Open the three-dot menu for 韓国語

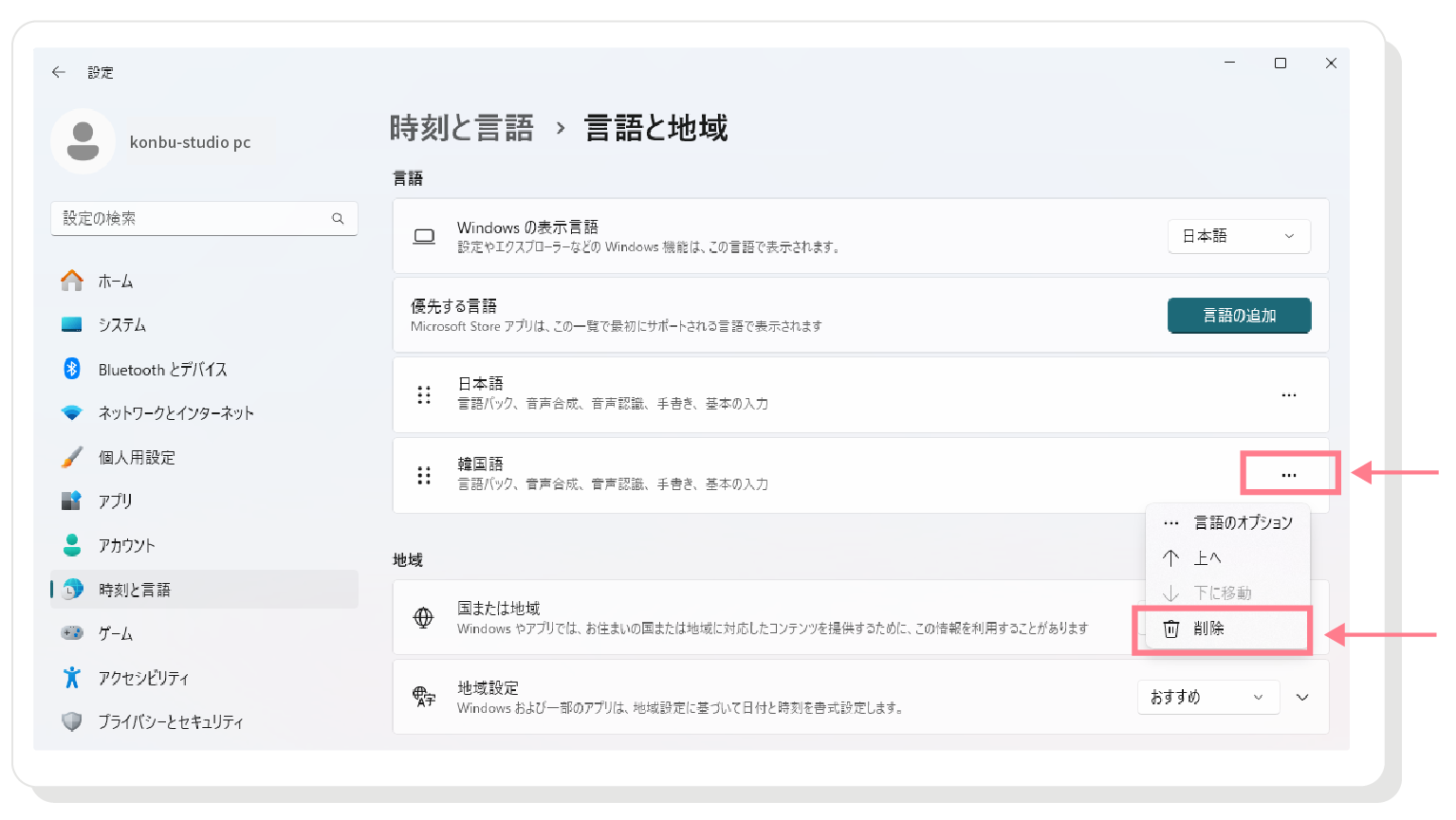click(1289, 473)
